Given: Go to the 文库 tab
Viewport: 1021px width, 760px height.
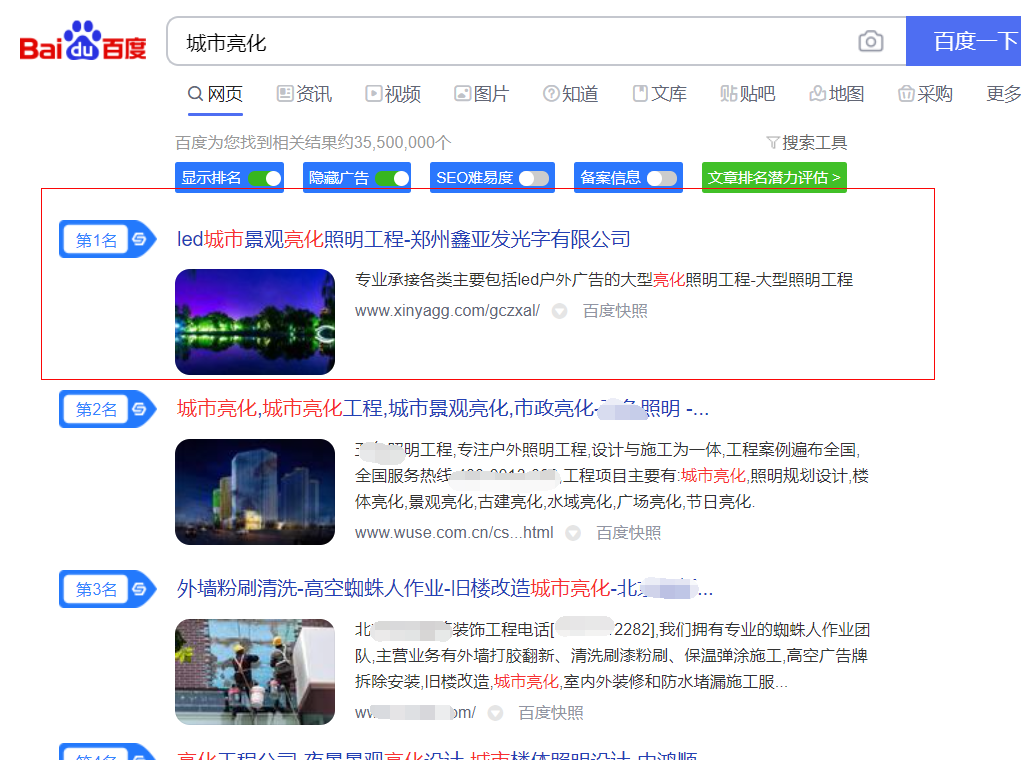Looking at the screenshot, I should click(660, 94).
